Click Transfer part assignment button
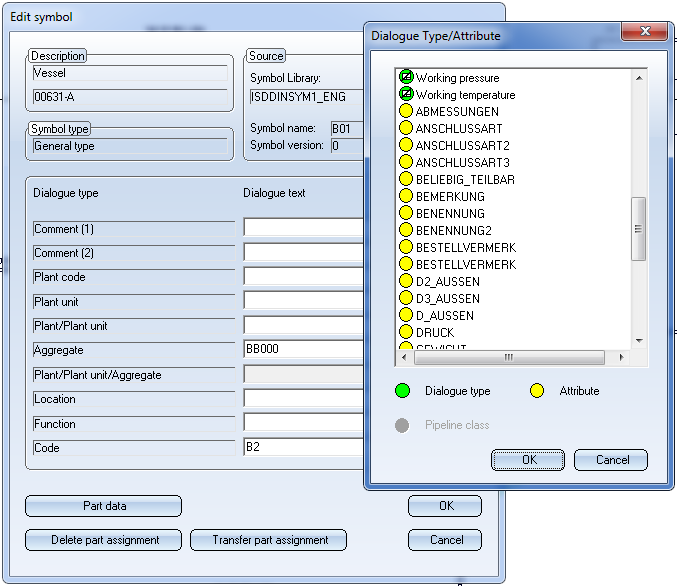The image size is (677, 586). click(x=268, y=540)
